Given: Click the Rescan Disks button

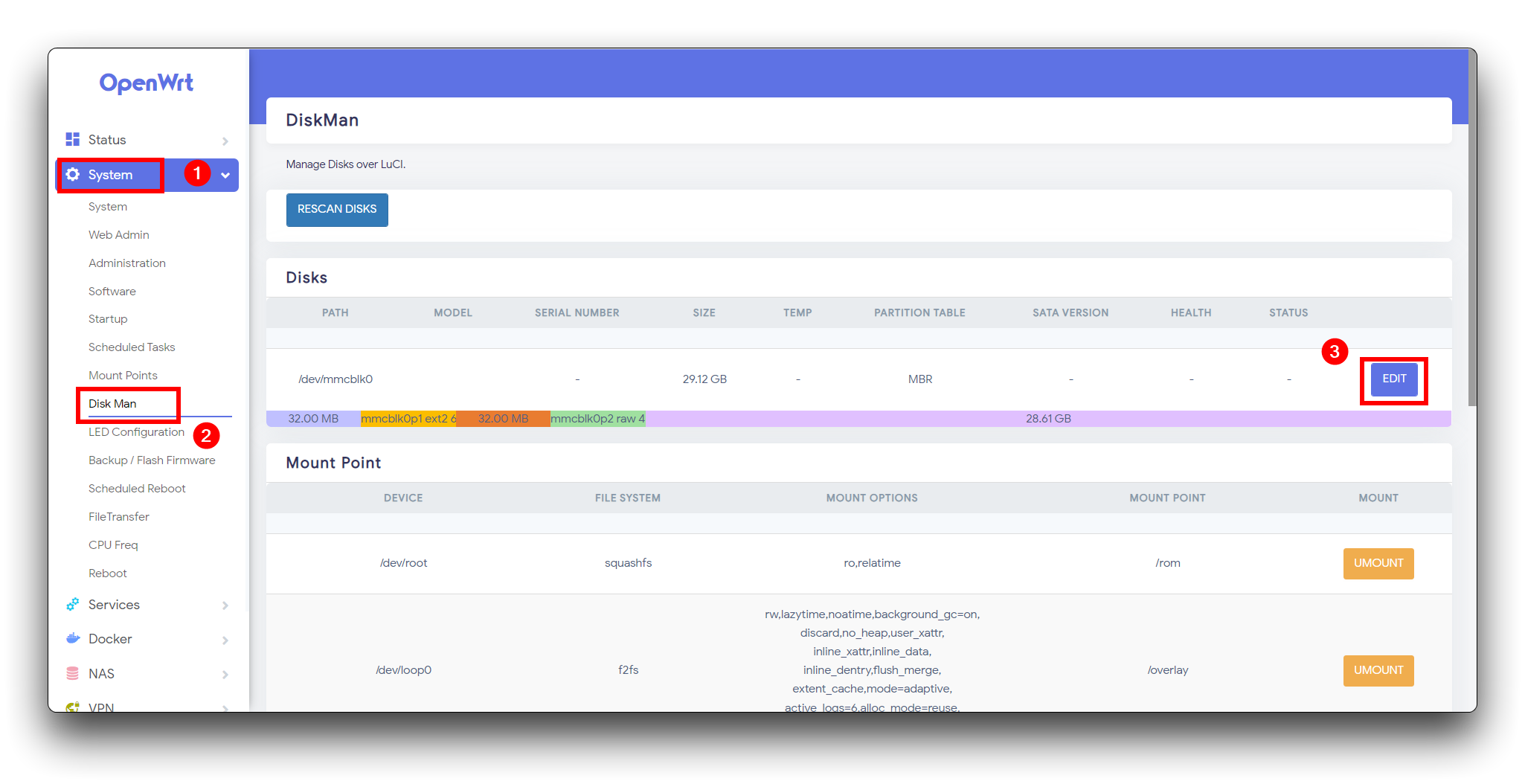Looking at the screenshot, I should tap(337, 210).
